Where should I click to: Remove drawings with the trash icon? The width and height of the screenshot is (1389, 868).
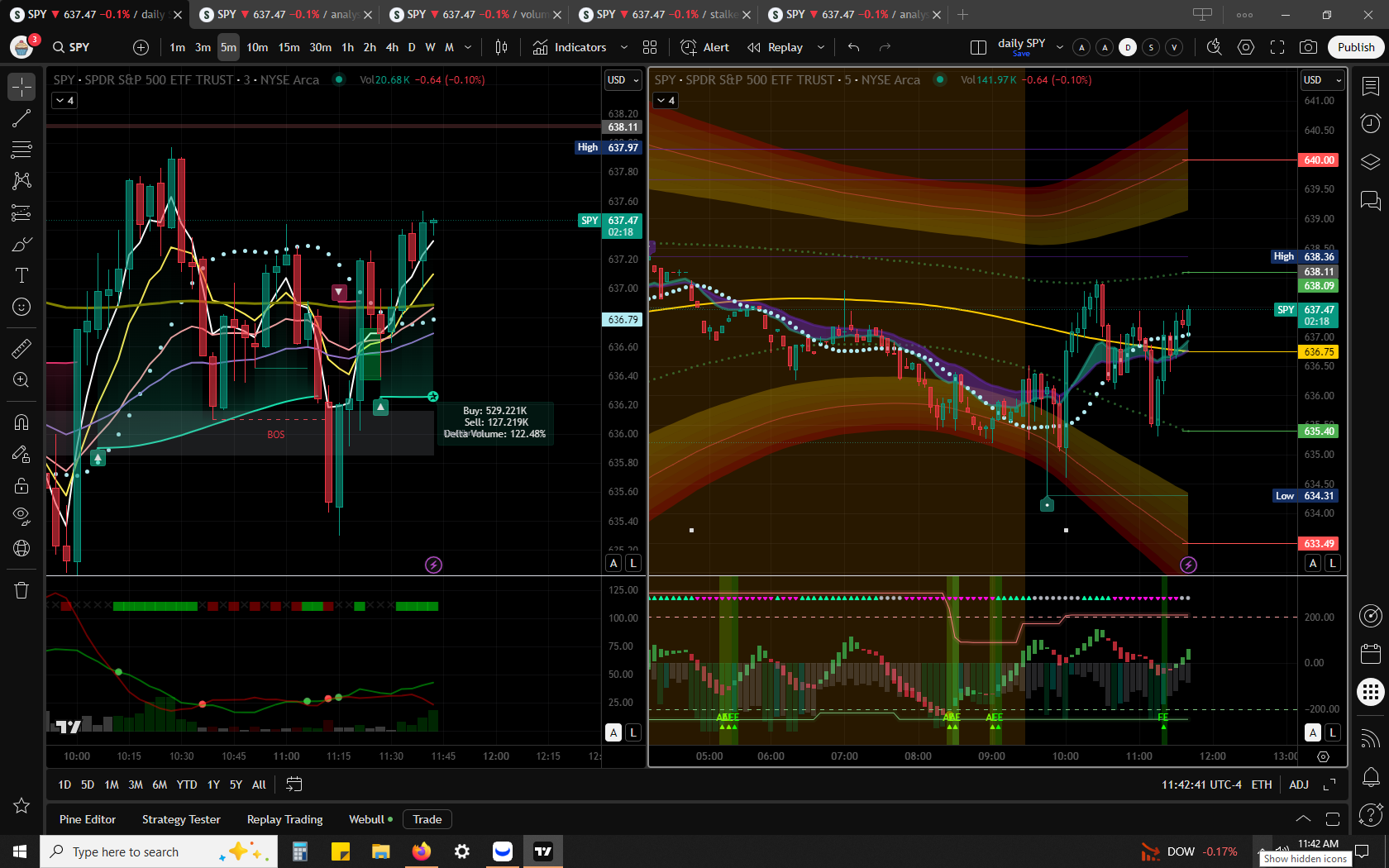[21, 590]
